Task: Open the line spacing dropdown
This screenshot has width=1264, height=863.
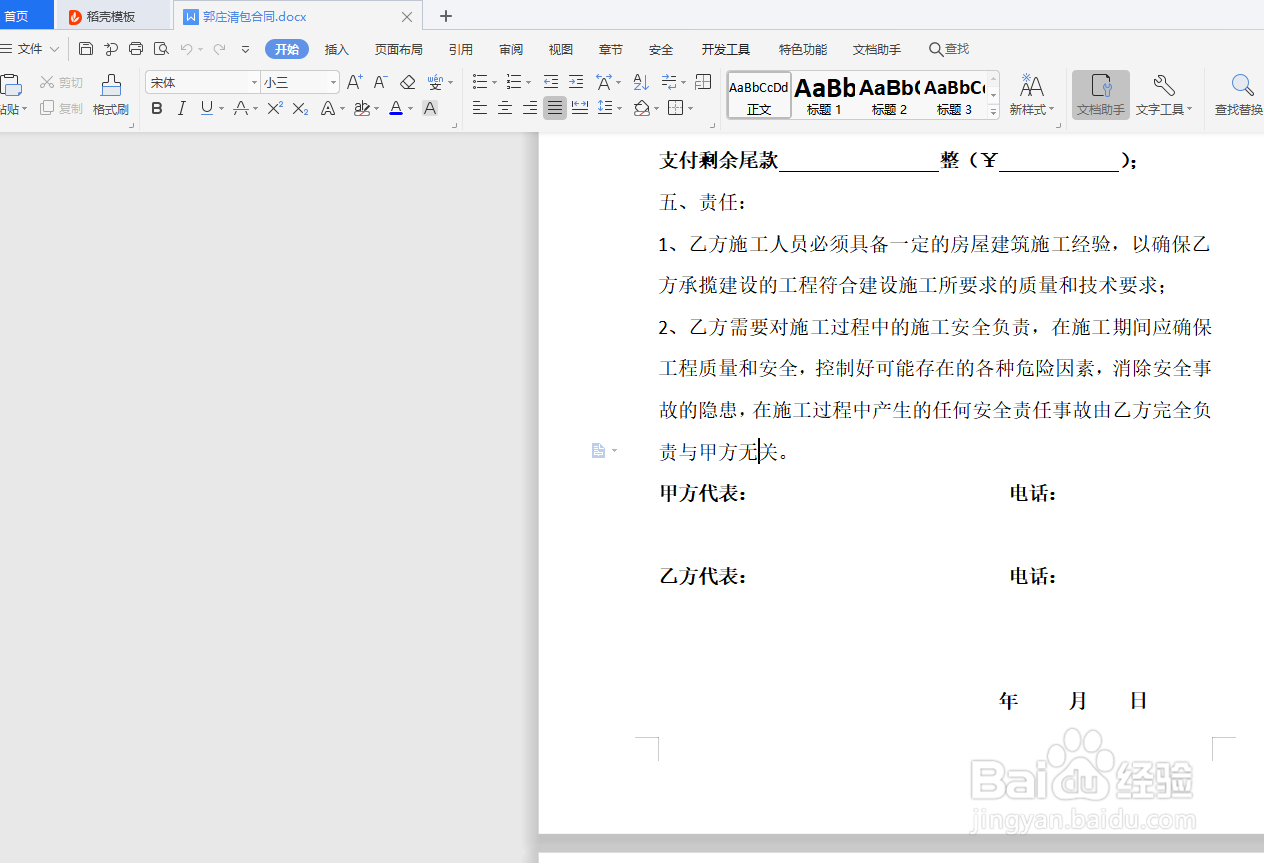Action: click(610, 108)
